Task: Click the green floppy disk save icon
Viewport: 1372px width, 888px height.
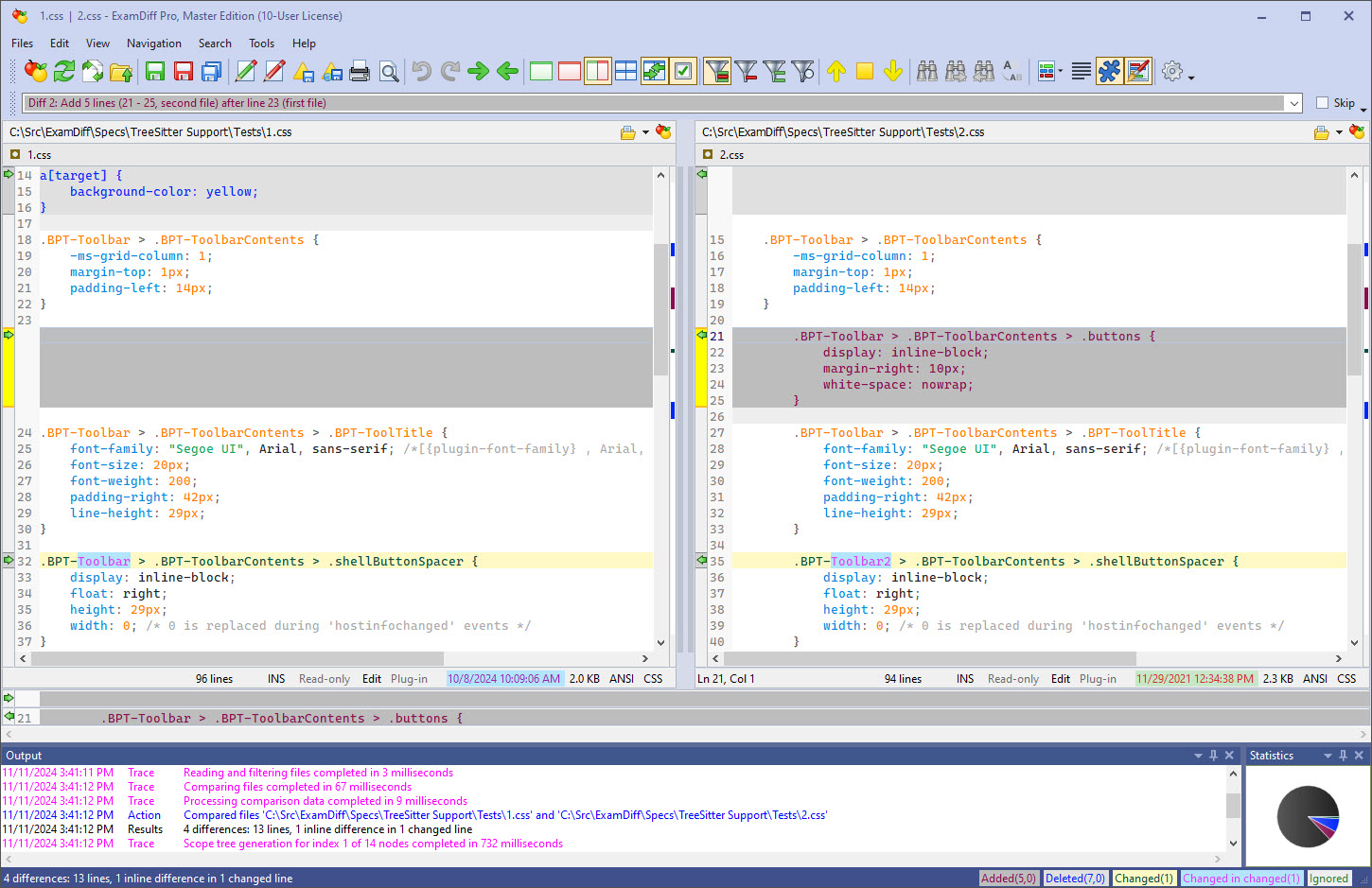Action: 155,71
